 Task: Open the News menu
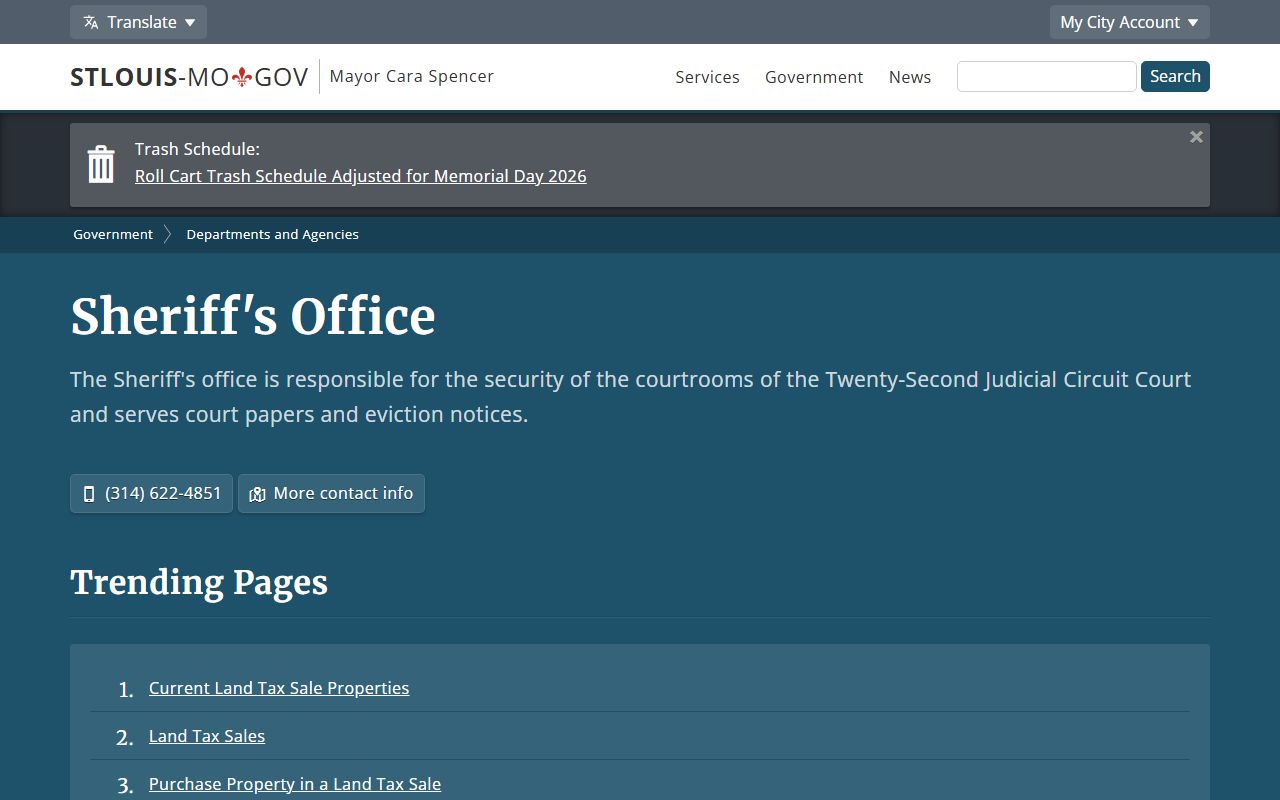[x=910, y=77]
